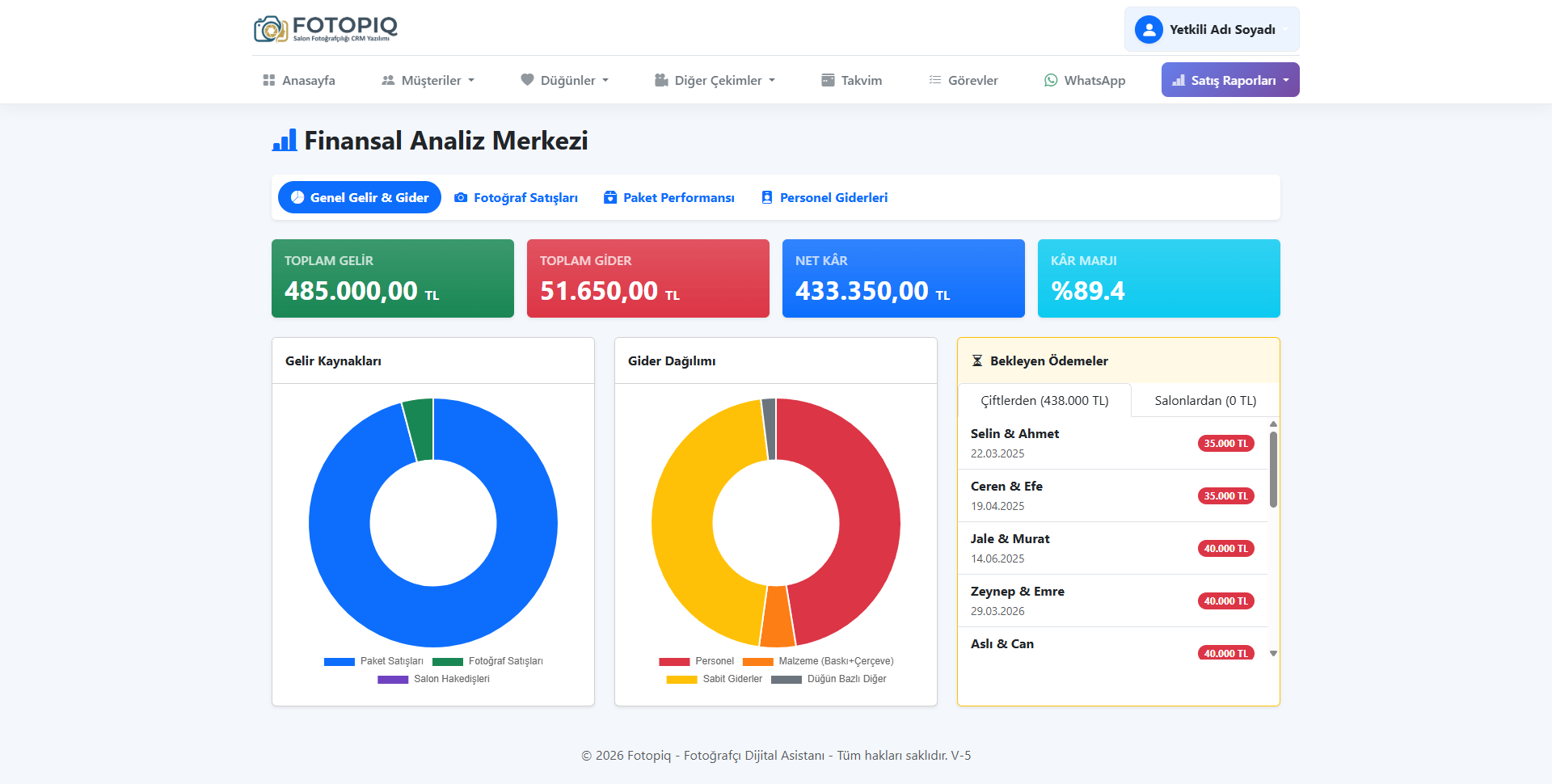Viewport: 1552px width, 784px height.
Task: Hide Sabit Giderler series via legend
Action: [x=715, y=679]
